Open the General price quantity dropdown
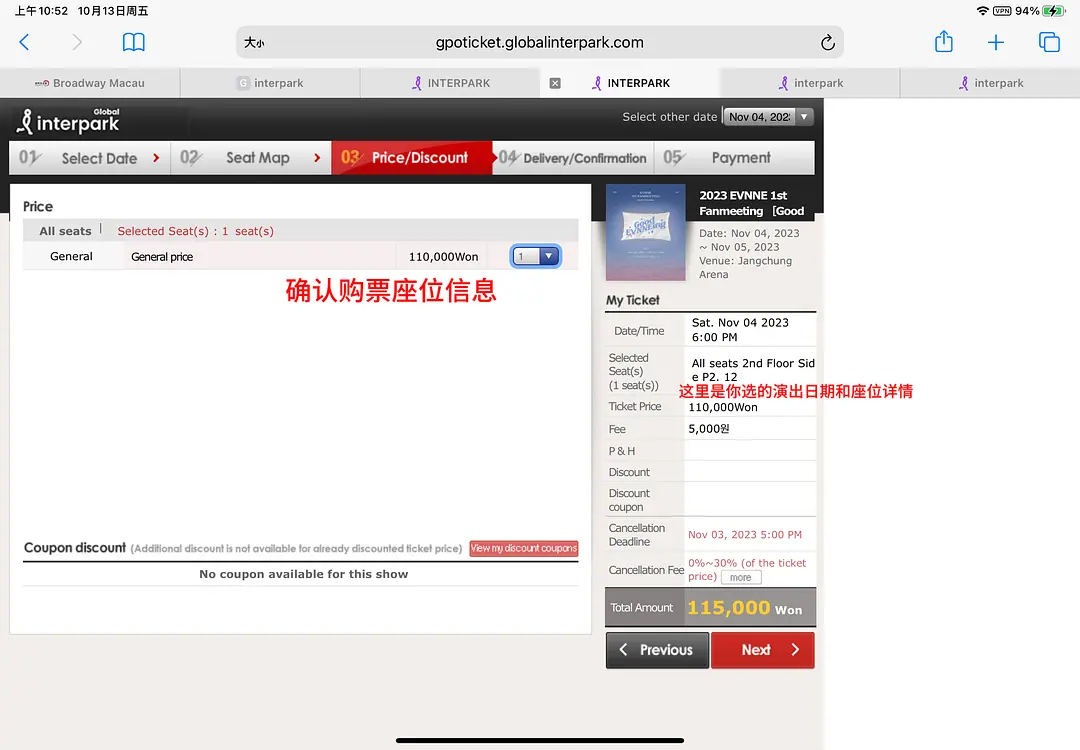Viewport: 1080px width, 750px height. tap(535, 256)
